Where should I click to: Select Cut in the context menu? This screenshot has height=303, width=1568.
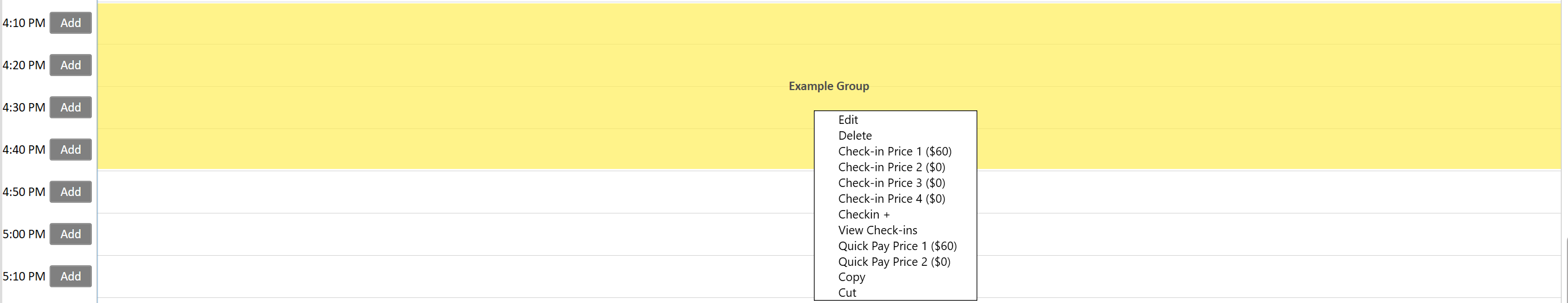(847, 293)
